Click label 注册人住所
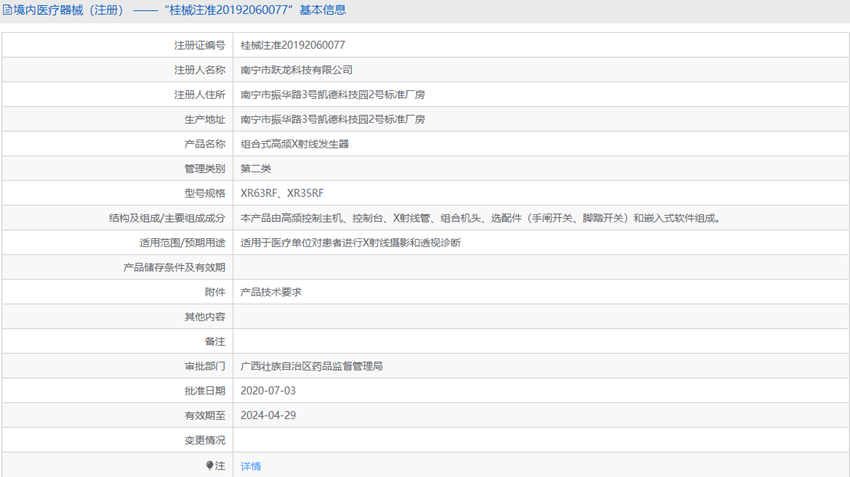The width and height of the screenshot is (850, 477). (199, 94)
